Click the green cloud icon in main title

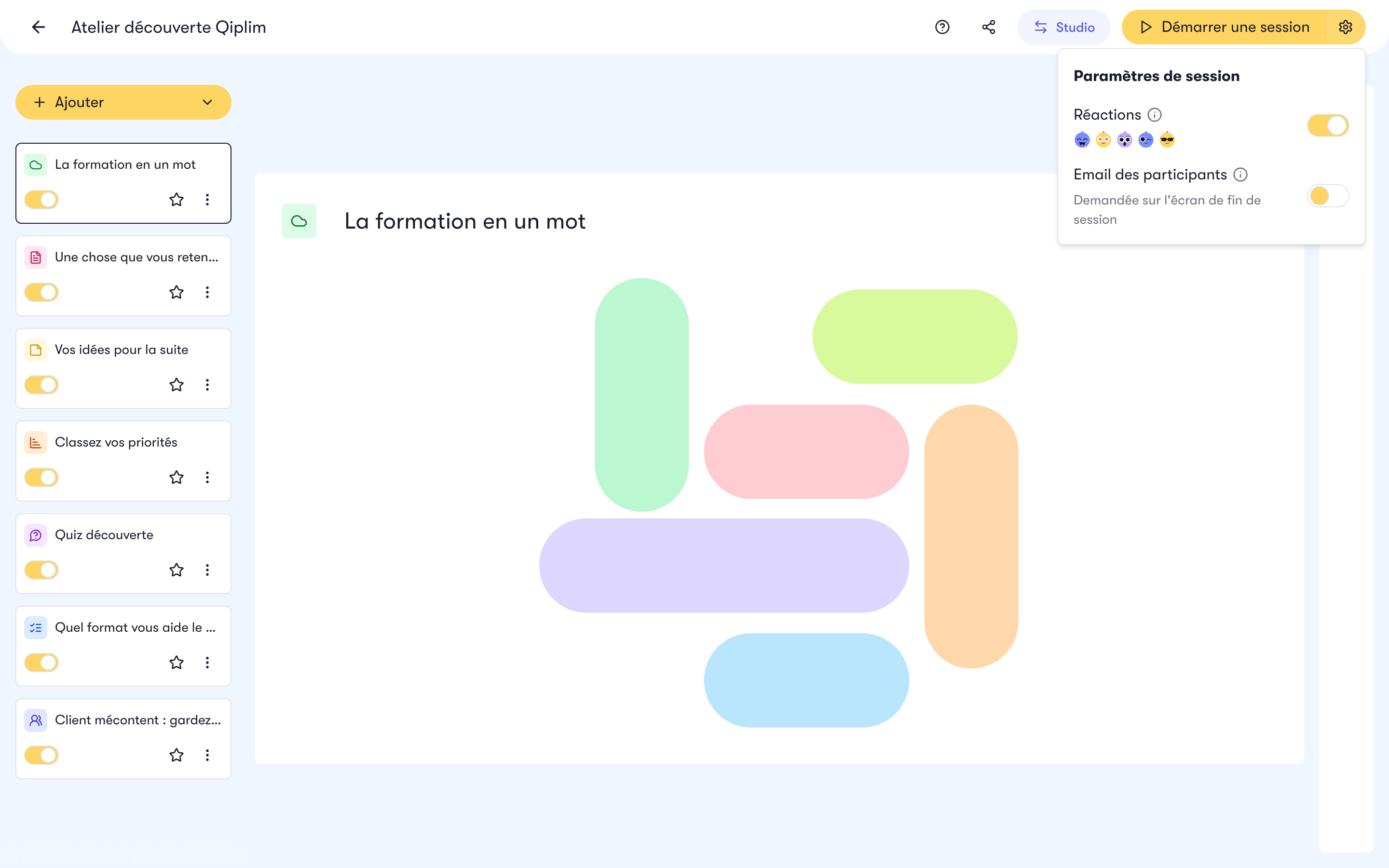coord(299,221)
